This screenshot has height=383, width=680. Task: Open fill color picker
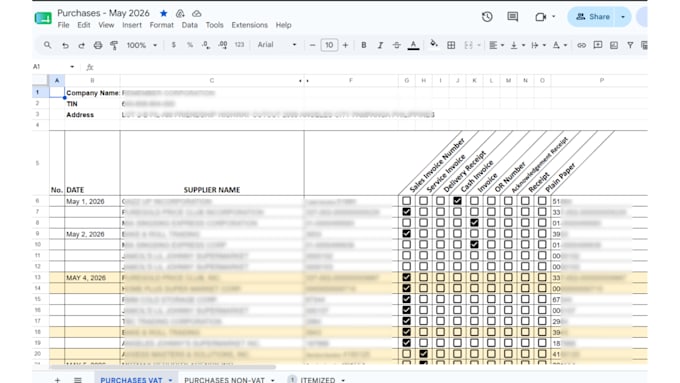coord(434,44)
